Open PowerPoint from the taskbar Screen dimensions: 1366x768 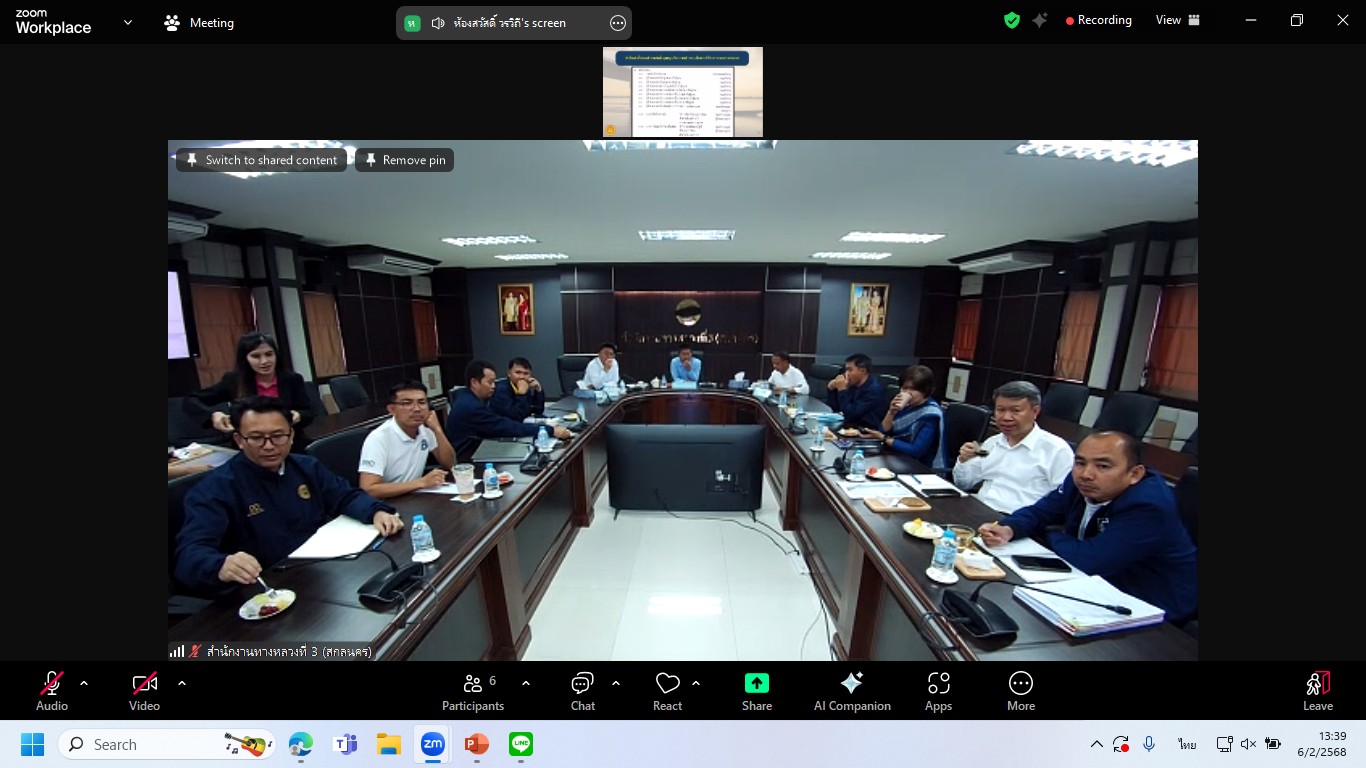(476, 744)
